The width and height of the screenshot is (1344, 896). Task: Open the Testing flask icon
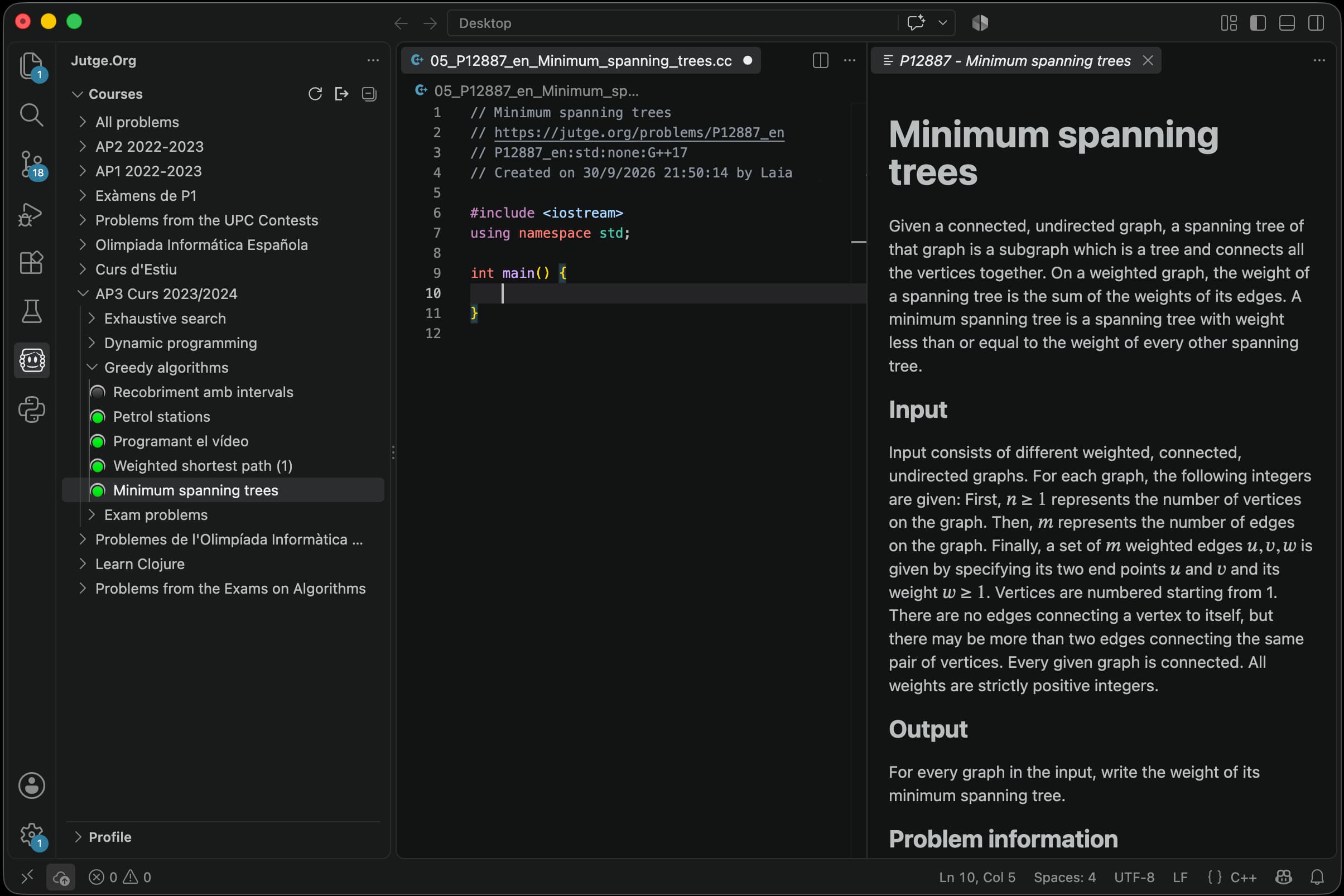(x=31, y=311)
